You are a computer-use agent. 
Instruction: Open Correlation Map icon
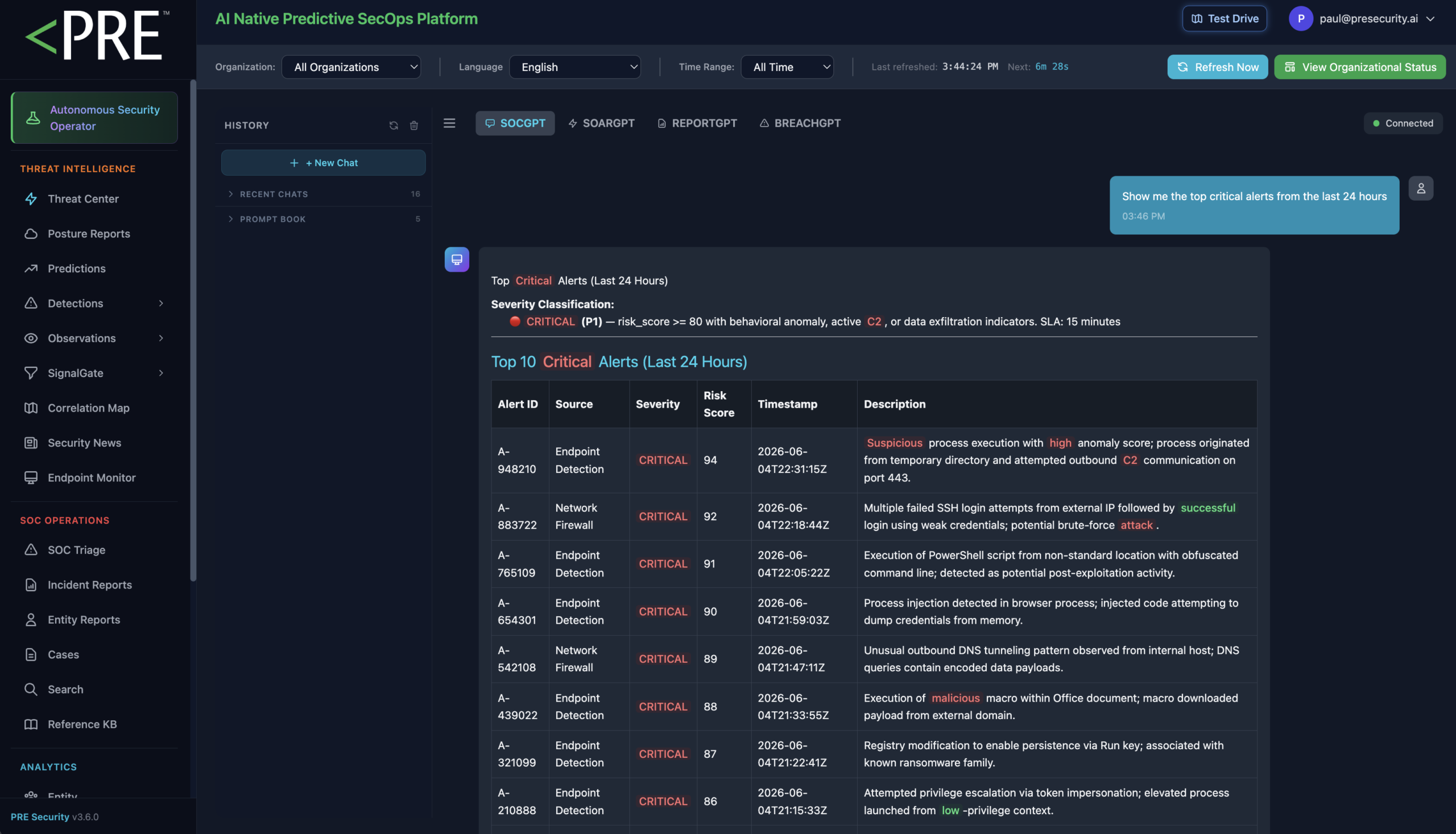[31, 408]
